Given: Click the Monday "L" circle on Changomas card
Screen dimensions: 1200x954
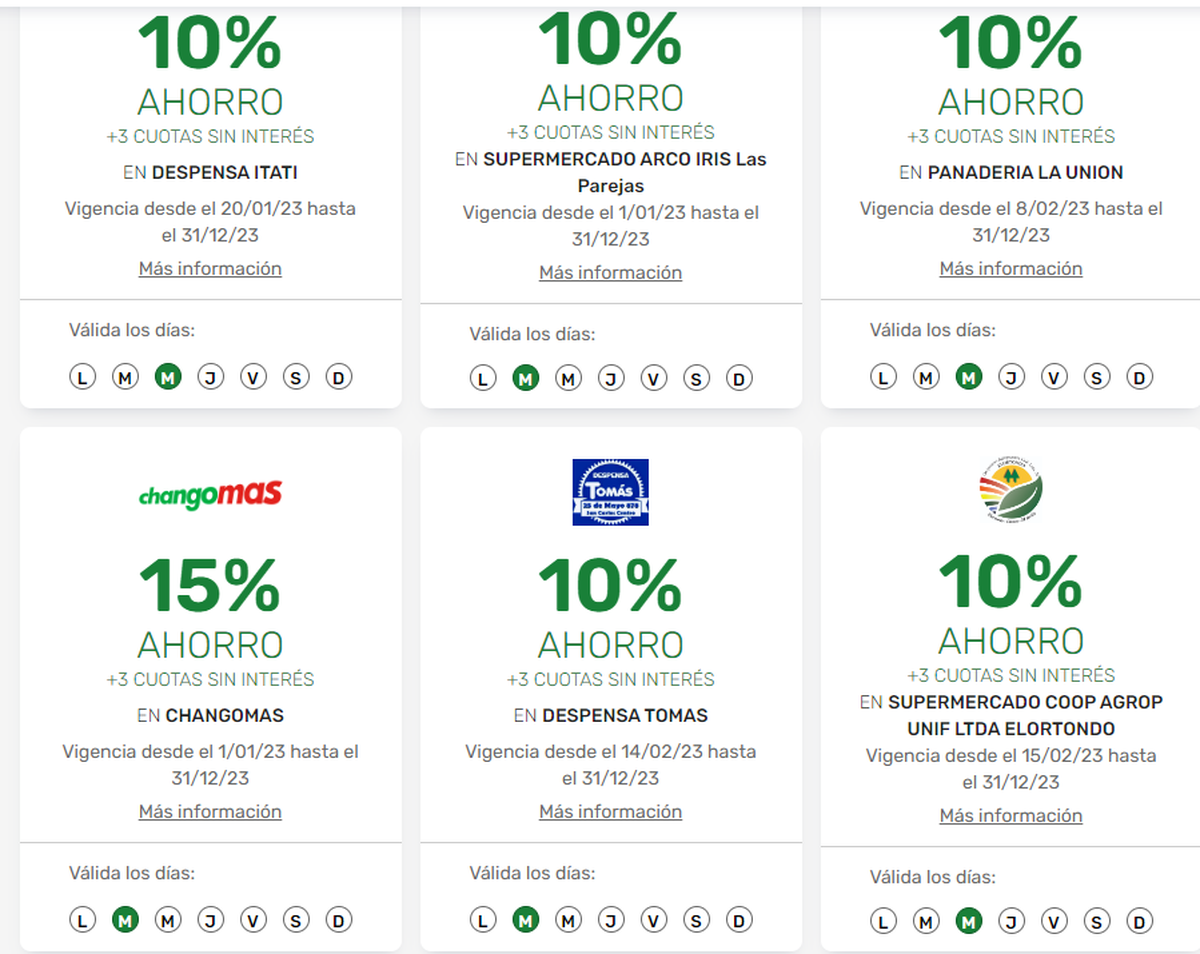Looking at the screenshot, I should pos(82,919).
